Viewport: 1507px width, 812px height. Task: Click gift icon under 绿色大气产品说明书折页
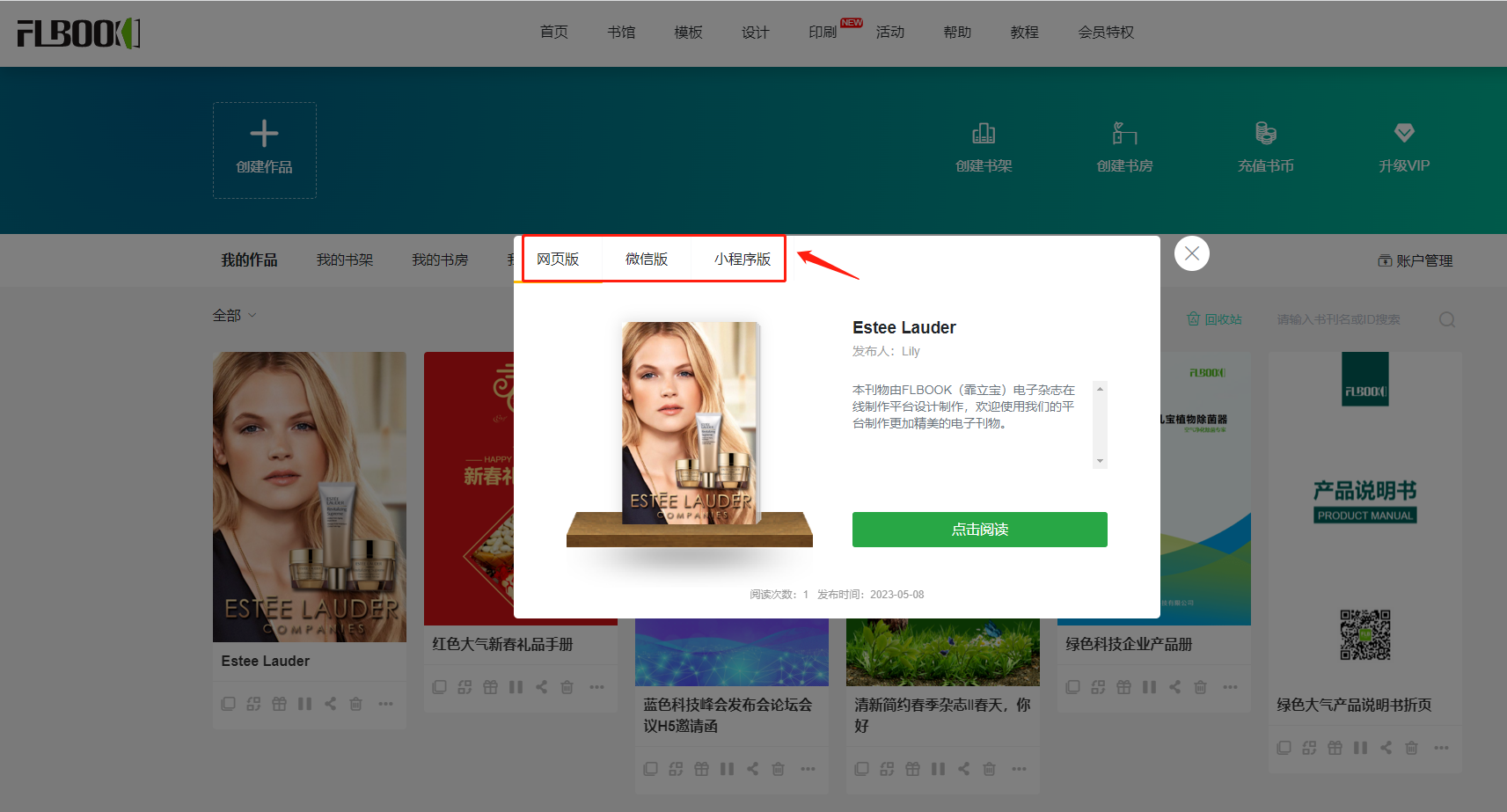click(1335, 748)
